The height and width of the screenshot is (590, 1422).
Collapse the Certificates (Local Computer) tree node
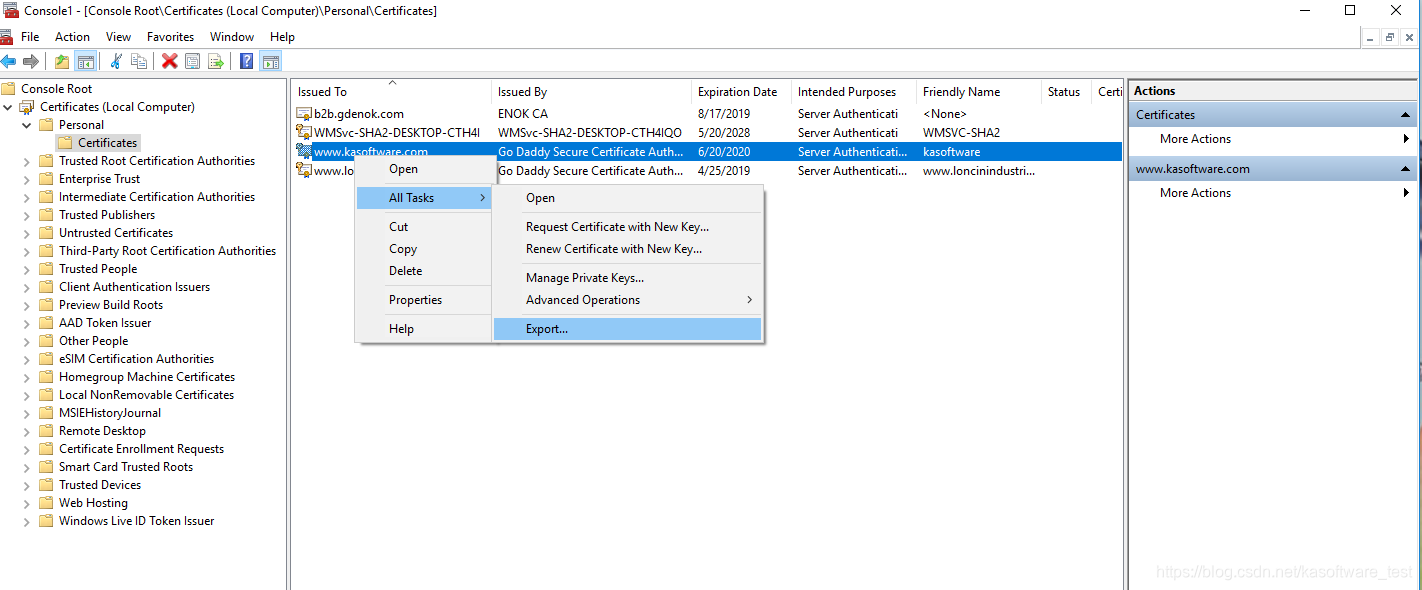pos(8,107)
